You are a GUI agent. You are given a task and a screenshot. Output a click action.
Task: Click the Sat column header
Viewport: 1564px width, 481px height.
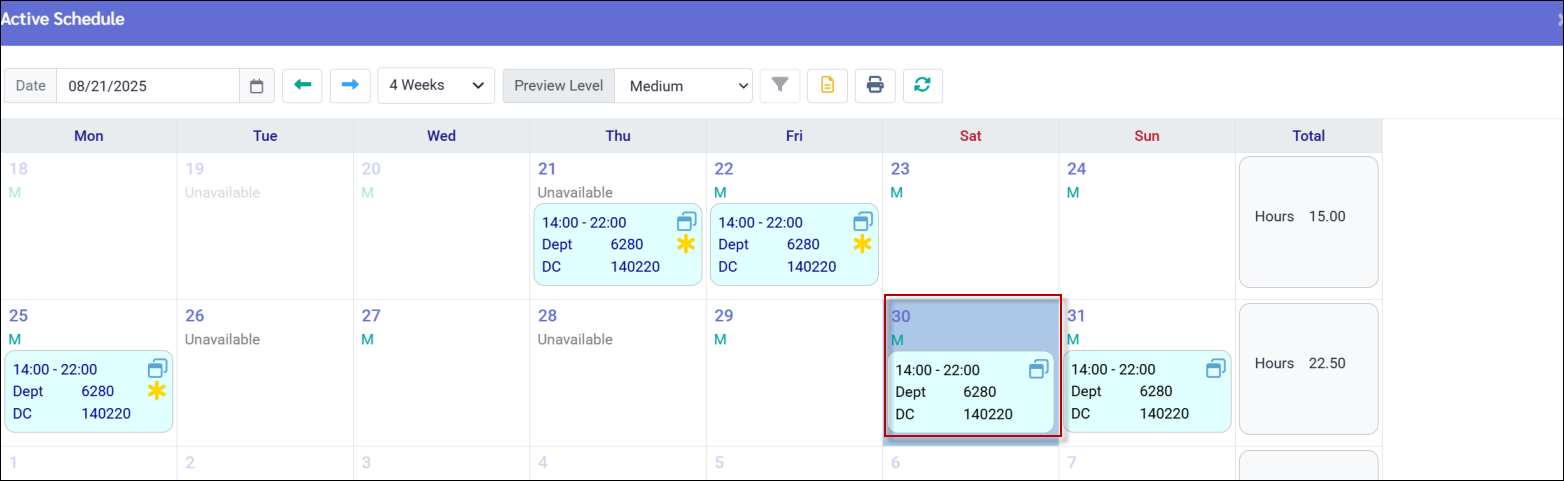coord(970,136)
